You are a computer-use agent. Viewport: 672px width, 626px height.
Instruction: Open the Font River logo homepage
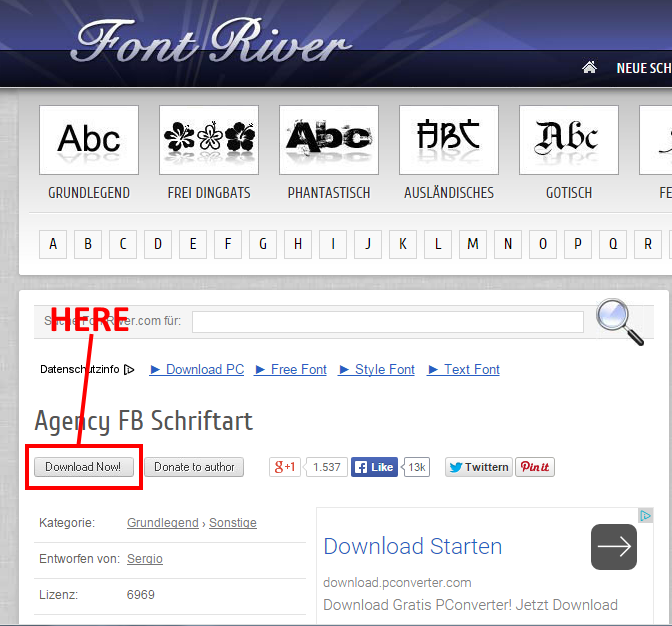point(213,41)
